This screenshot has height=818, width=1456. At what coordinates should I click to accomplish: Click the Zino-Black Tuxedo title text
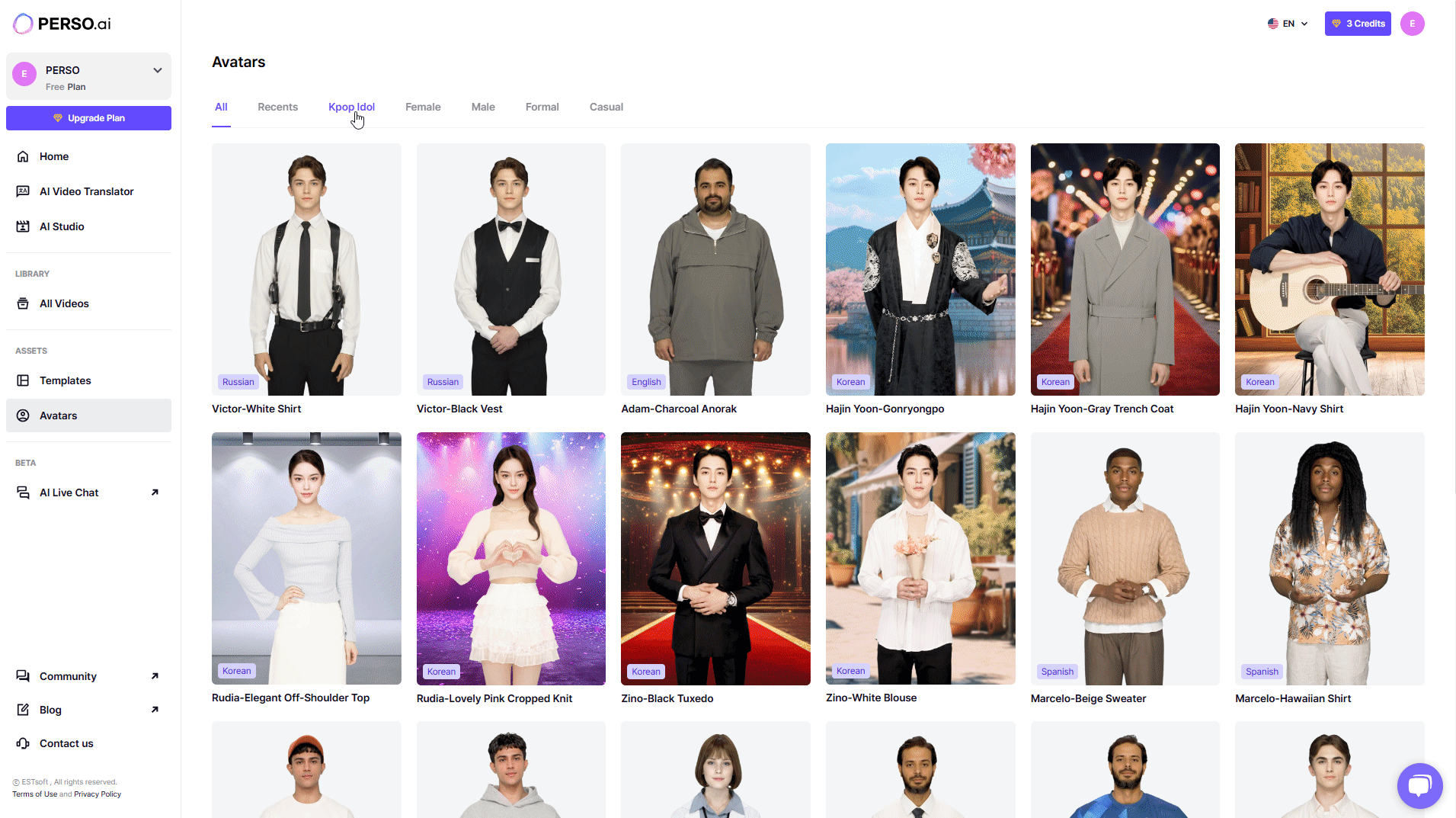click(667, 698)
